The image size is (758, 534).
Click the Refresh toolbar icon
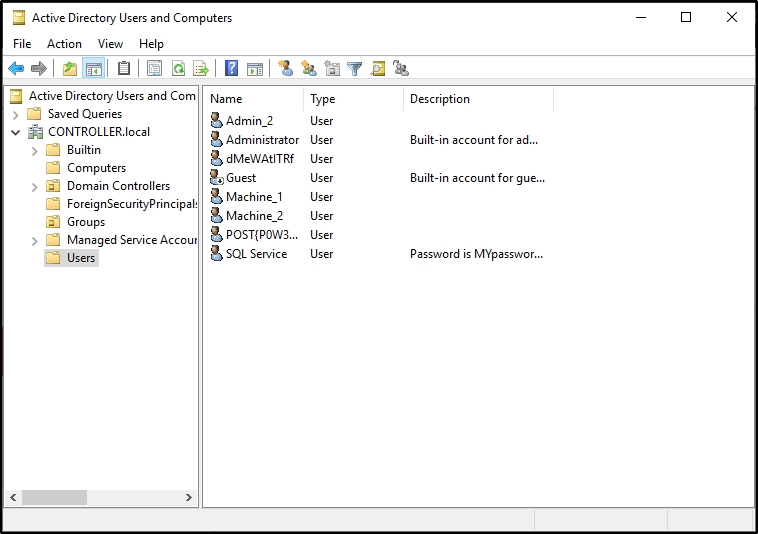[x=178, y=69]
